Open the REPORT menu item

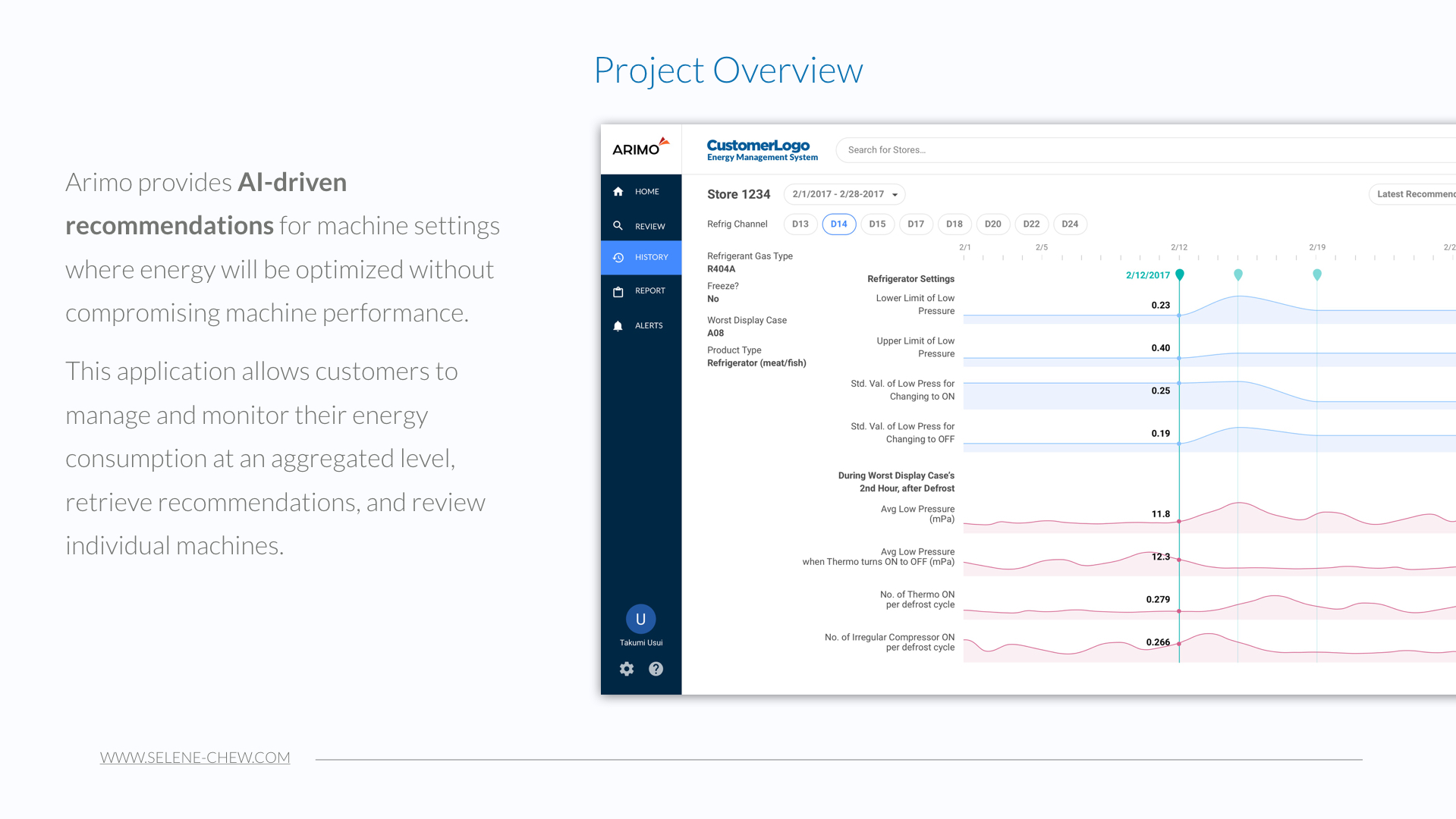641,291
